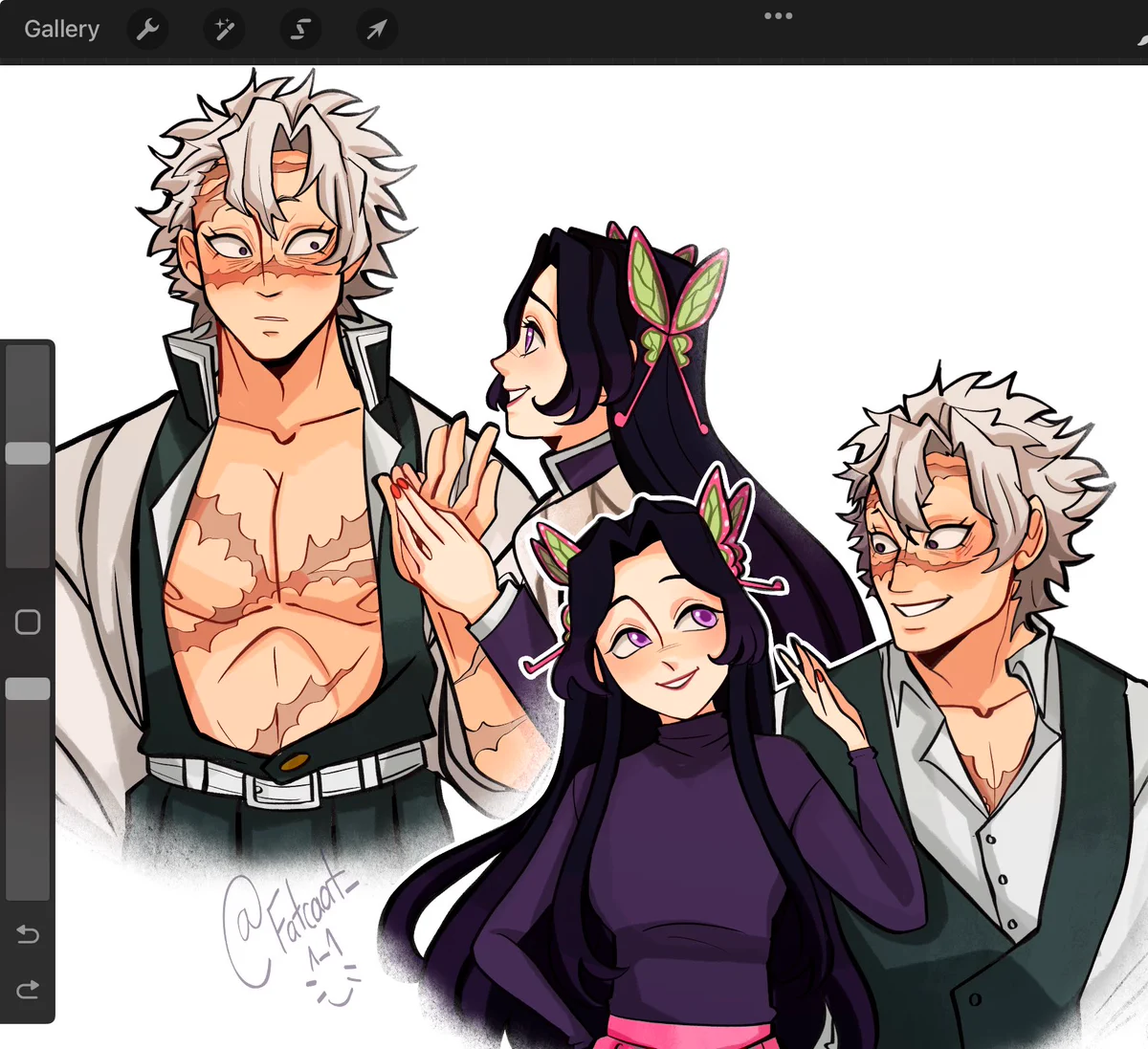Image resolution: width=1148 pixels, height=1049 pixels.
Task: Redo the last undone stroke
Action: pyautogui.click(x=28, y=989)
